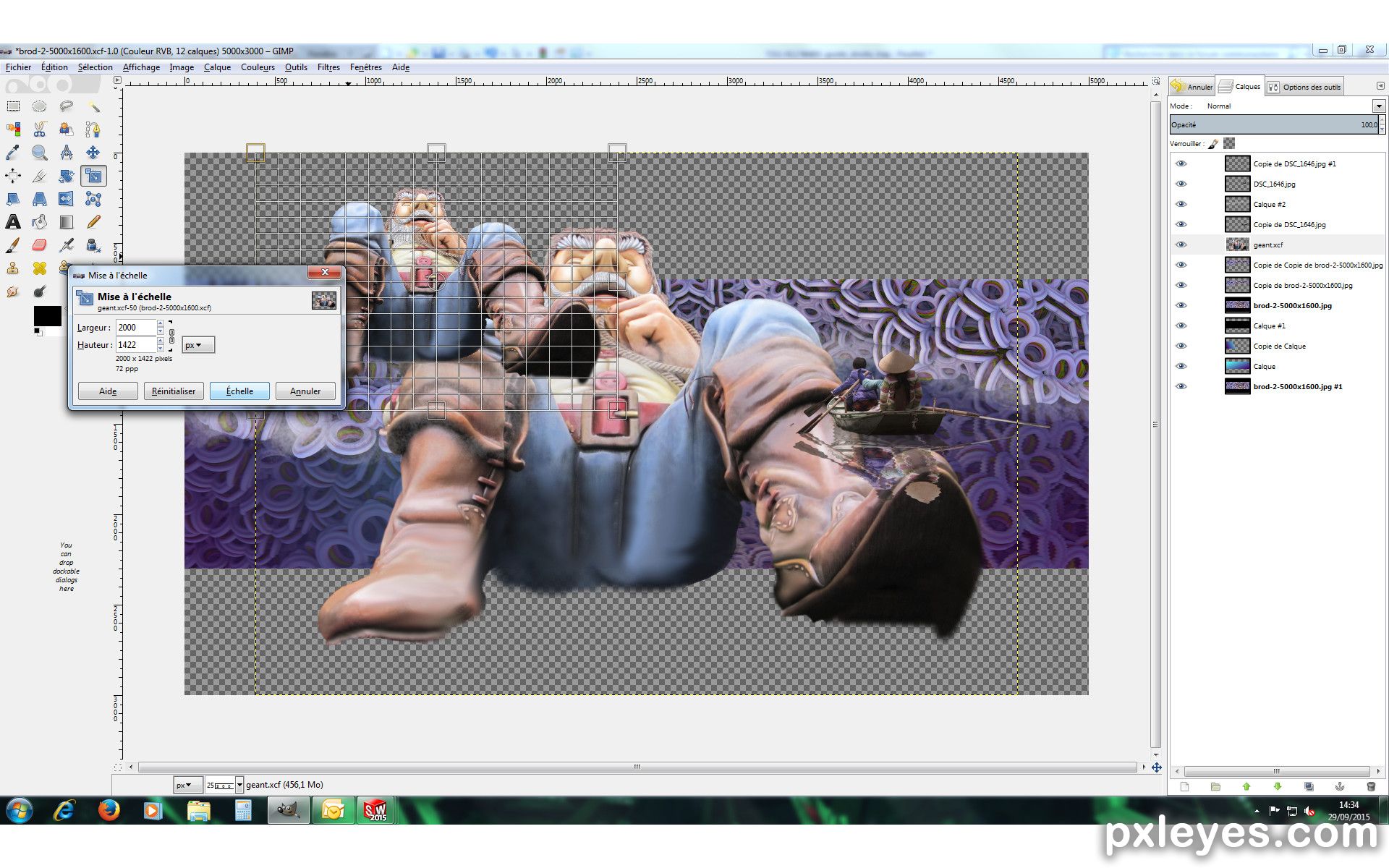The height and width of the screenshot is (868, 1389).
Task: Select the Paths pen tool
Action: 93,129
